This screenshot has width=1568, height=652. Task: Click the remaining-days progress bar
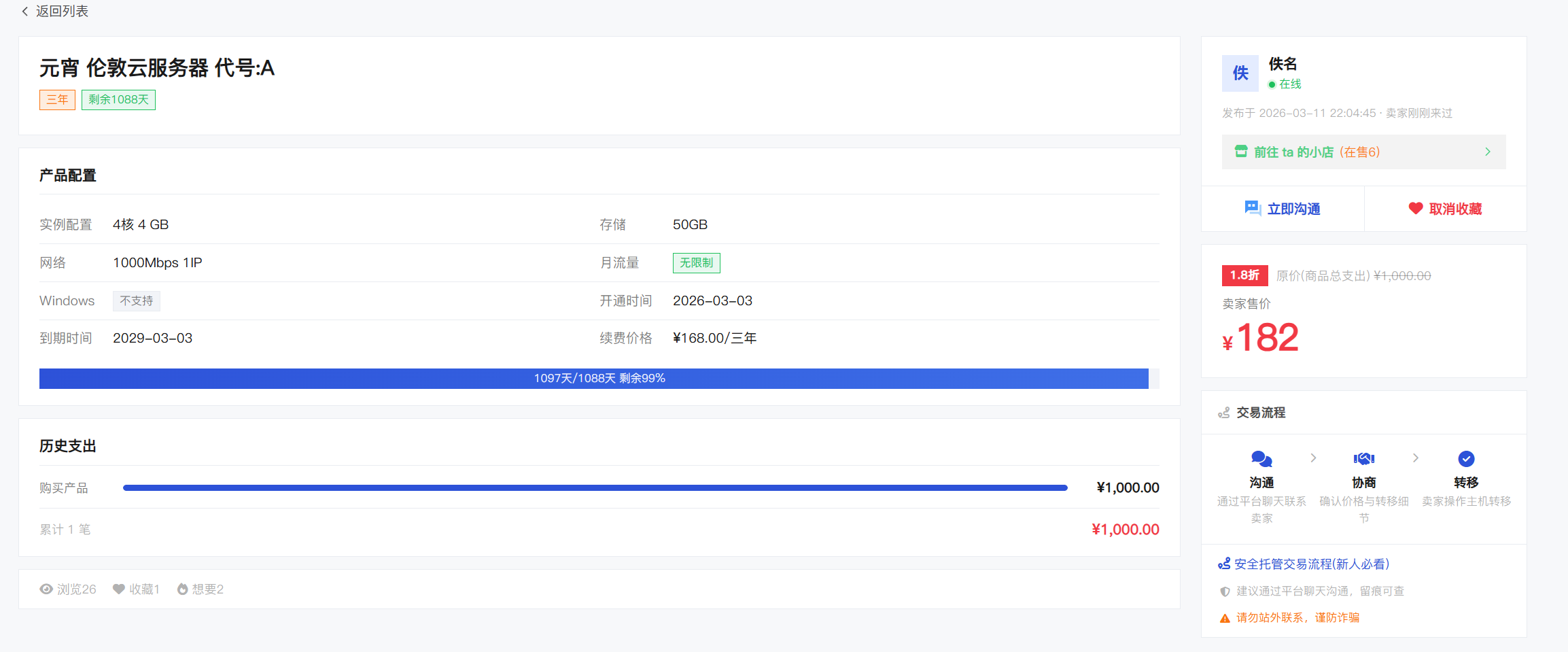(x=599, y=379)
